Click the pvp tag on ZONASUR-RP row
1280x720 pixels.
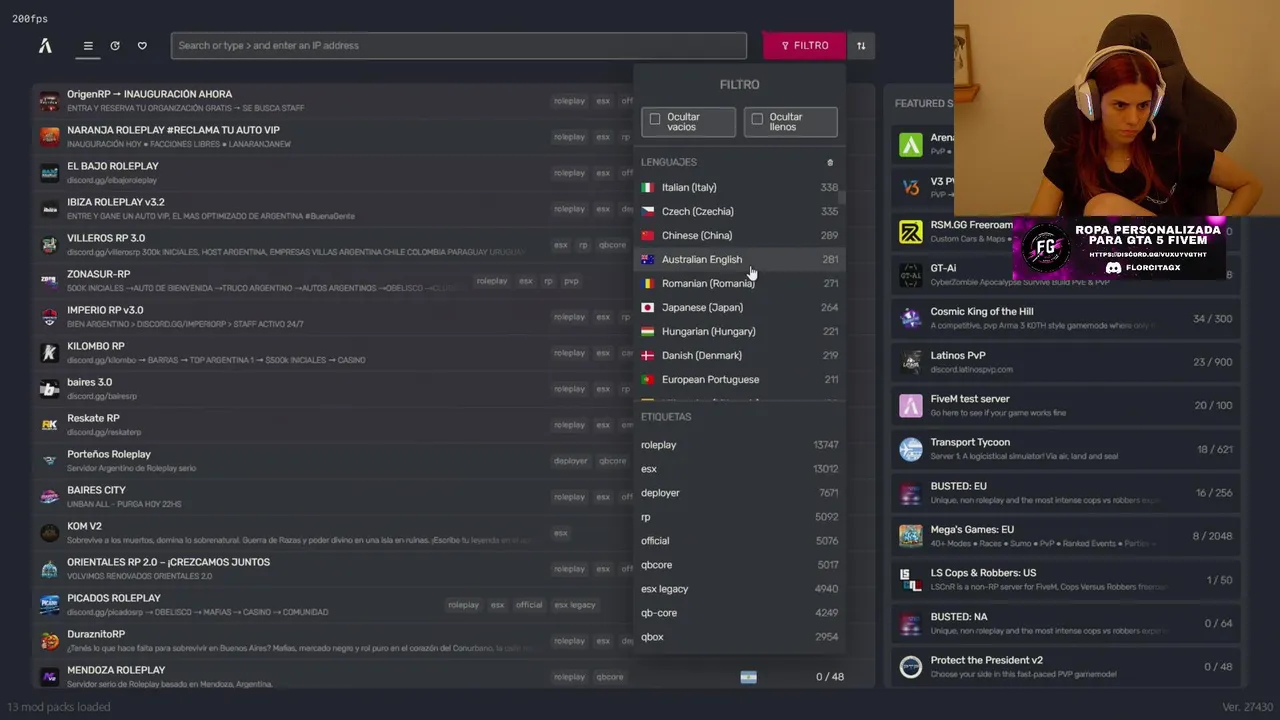pyautogui.click(x=571, y=281)
